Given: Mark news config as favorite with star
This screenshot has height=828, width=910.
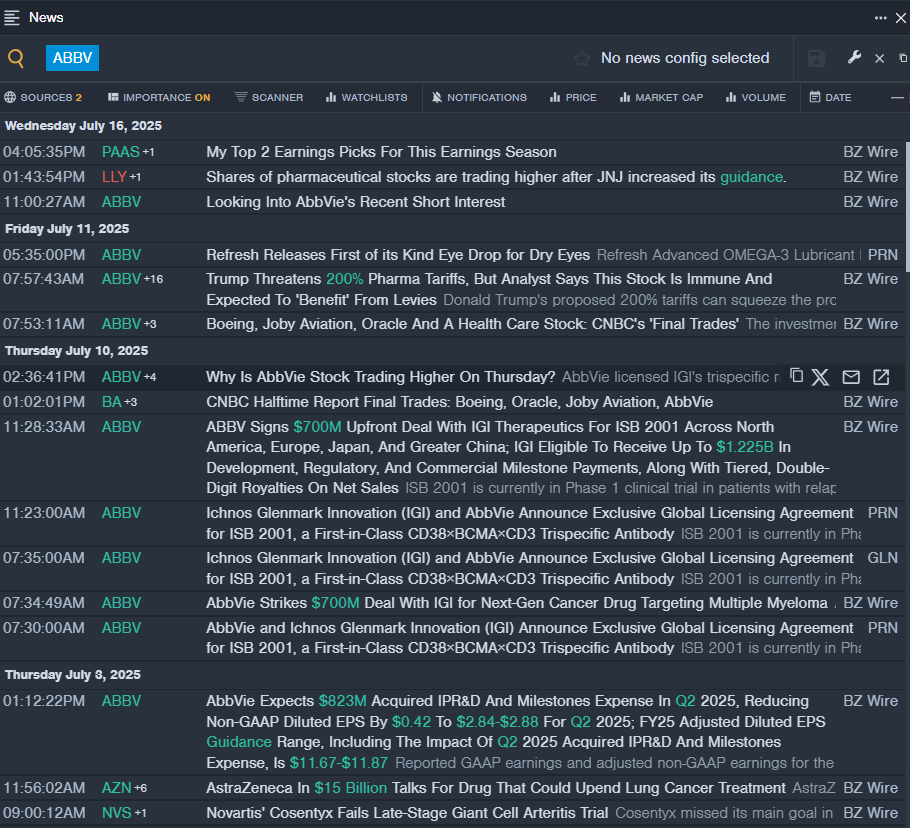Looking at the screenshot, I should point(582,58).
